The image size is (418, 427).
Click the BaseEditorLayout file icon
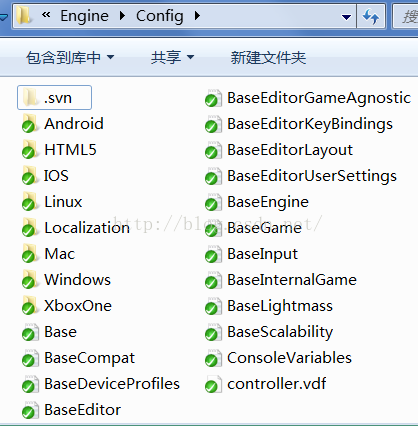click(x=213, y=150)
